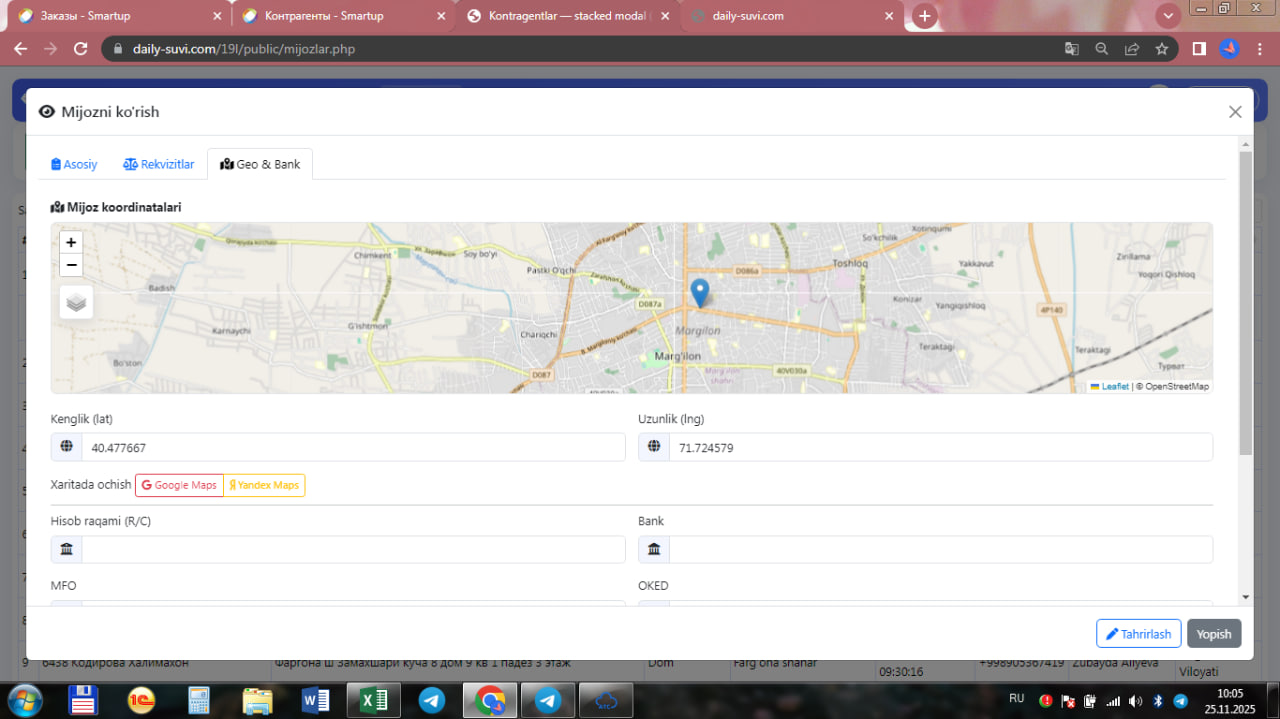Click the Kenglik (lat) input field
This screenshot has height=719, width=1280.
[352, 448]
